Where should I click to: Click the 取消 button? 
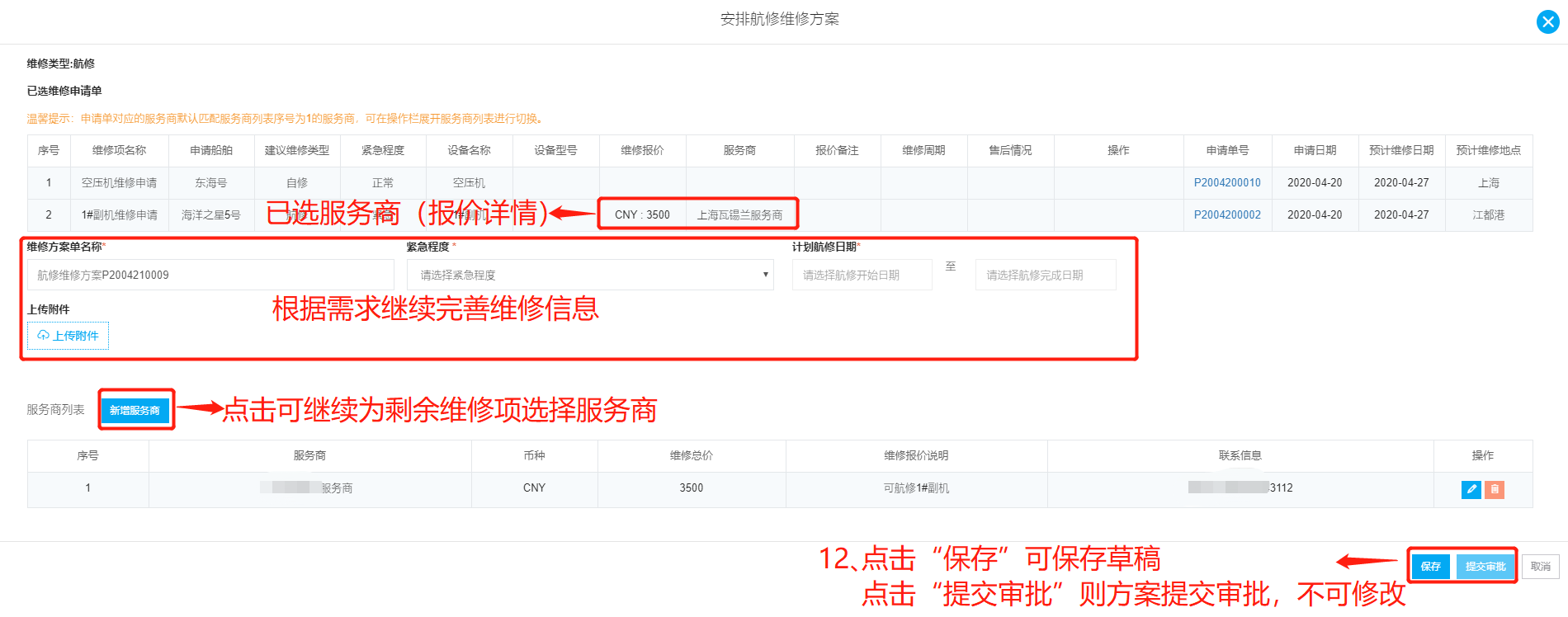[x=1541, y=567]
